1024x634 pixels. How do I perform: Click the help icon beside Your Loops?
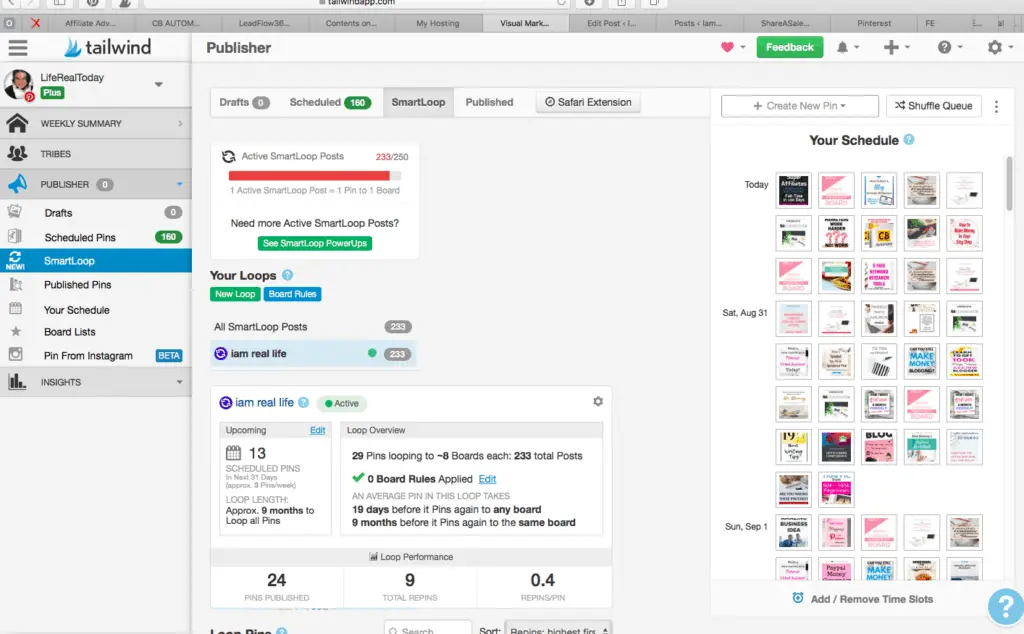[287, 275]
